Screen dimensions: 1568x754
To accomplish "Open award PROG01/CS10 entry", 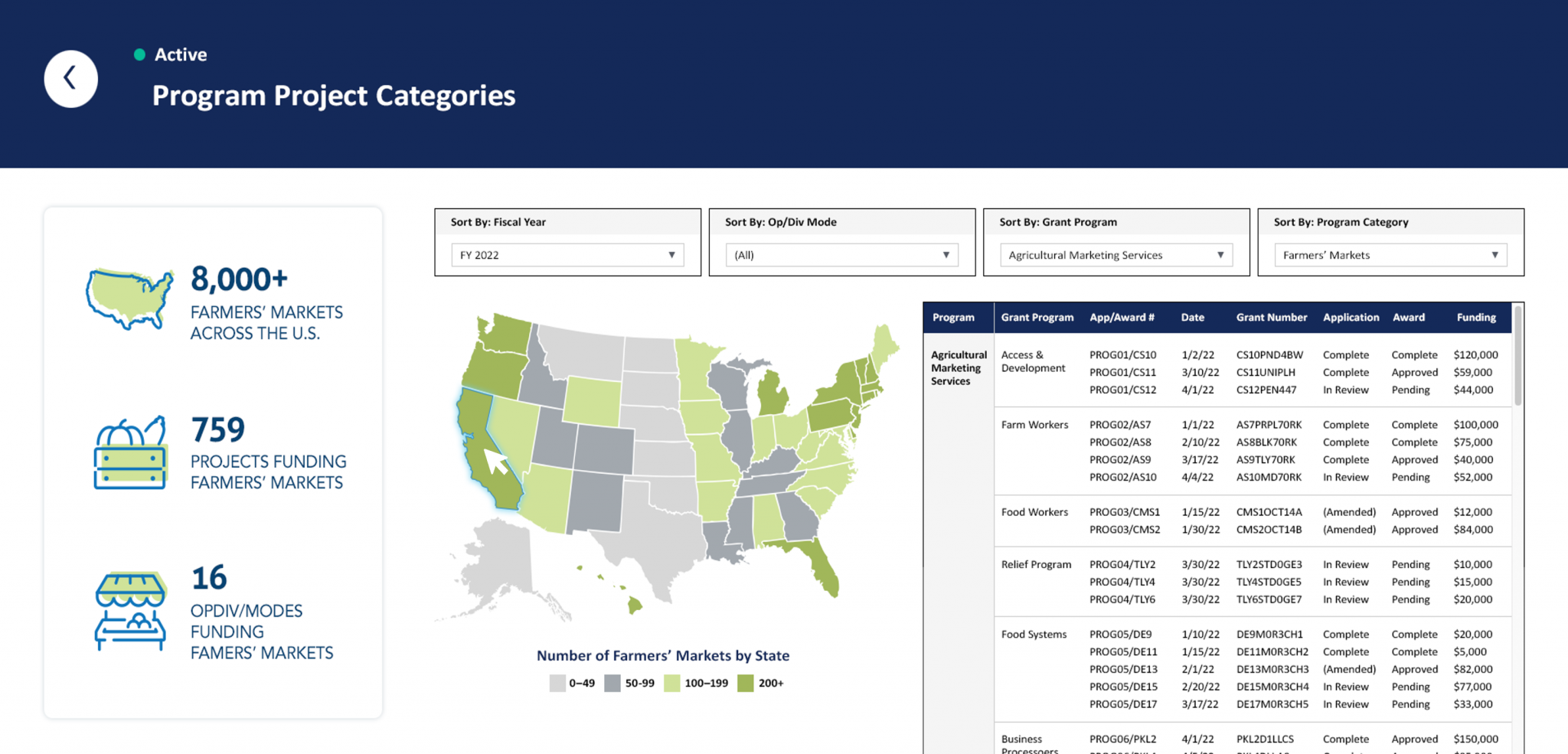I will click(x=1122, y=355).
